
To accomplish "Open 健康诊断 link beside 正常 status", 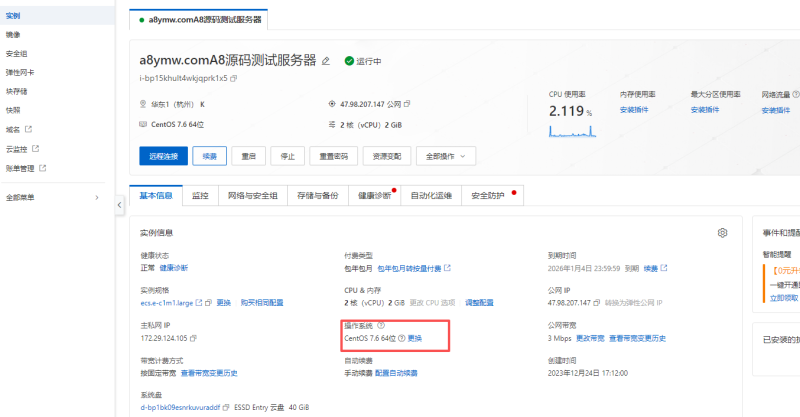I will pos(174,268).
